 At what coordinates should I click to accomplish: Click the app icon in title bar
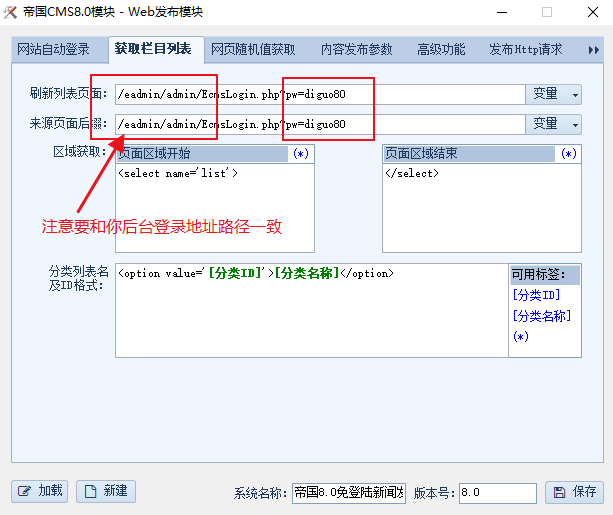10,12
